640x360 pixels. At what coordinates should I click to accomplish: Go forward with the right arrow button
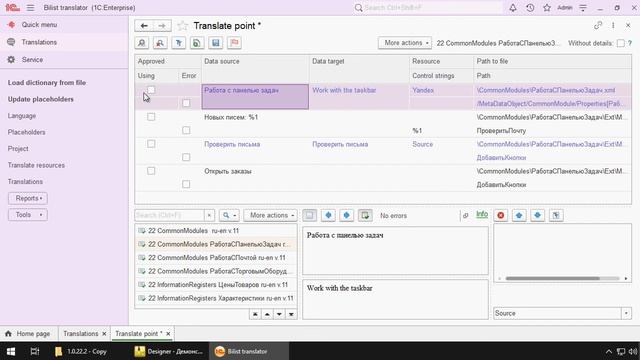click(x=162, y=26)
